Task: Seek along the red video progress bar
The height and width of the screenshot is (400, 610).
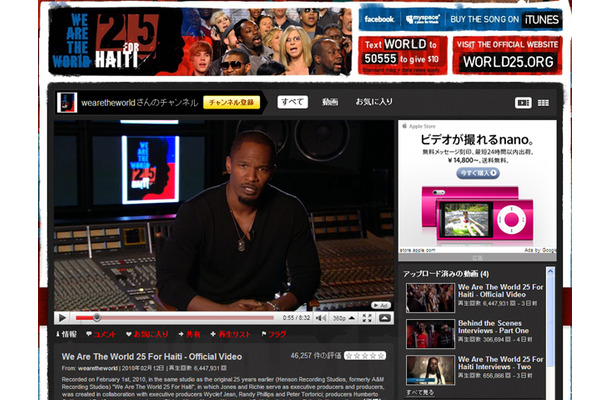Action: (174, 318)
